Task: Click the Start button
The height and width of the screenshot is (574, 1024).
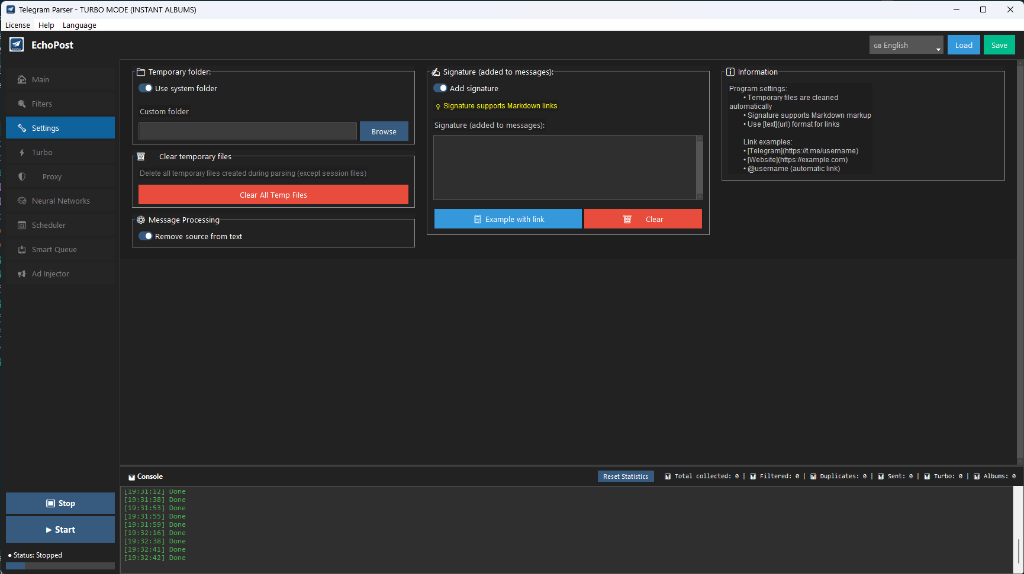Action: pos(60,530)
